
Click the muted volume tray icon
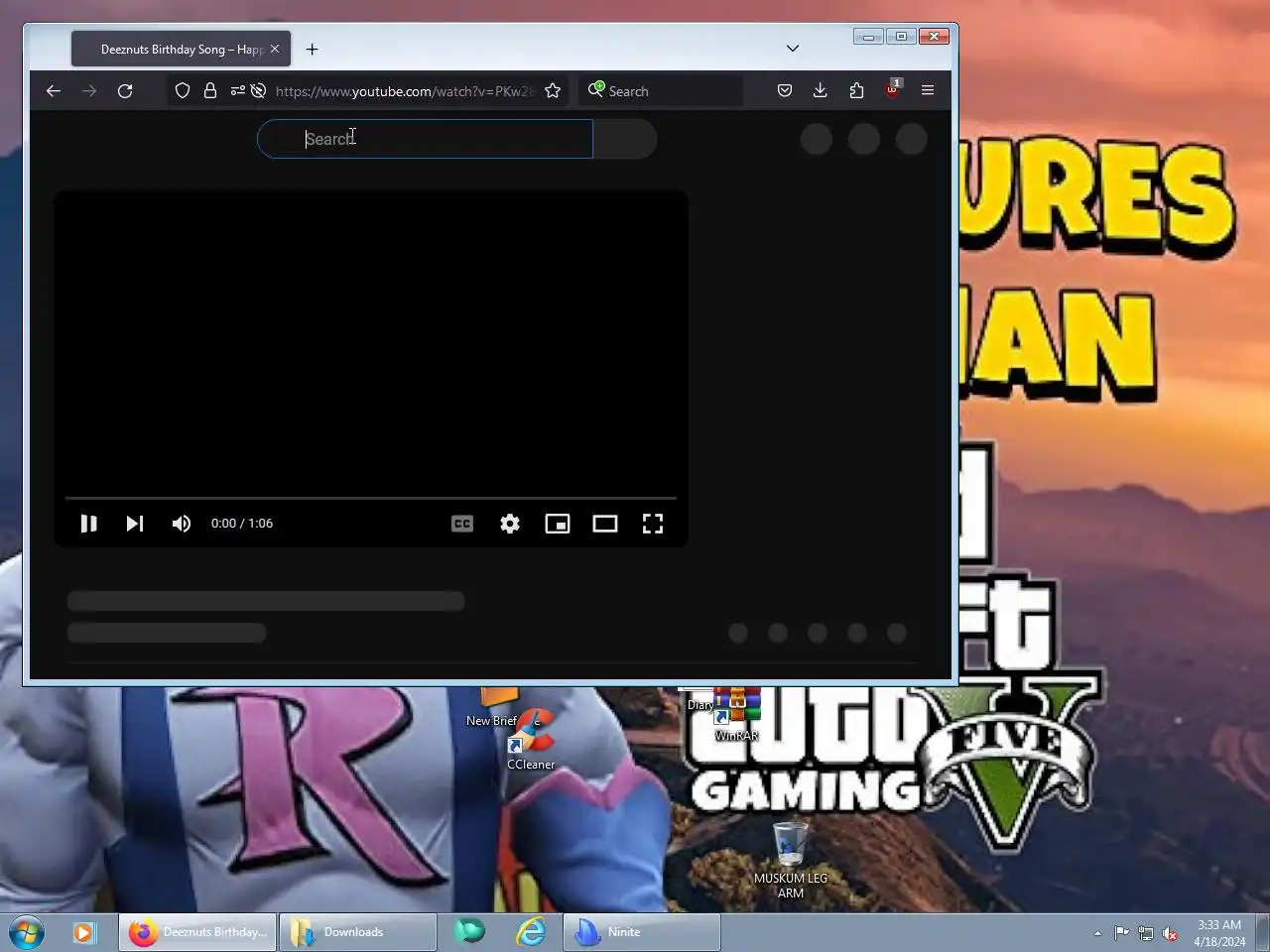coord(1170,933)
